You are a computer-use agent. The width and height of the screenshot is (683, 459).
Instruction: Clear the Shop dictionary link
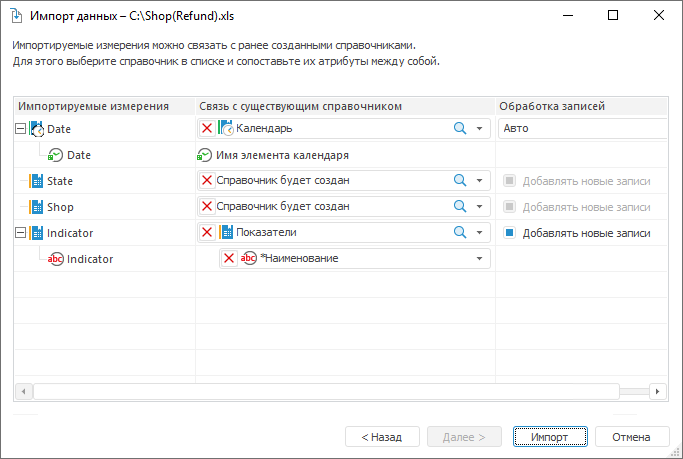[x=207, y=206]
